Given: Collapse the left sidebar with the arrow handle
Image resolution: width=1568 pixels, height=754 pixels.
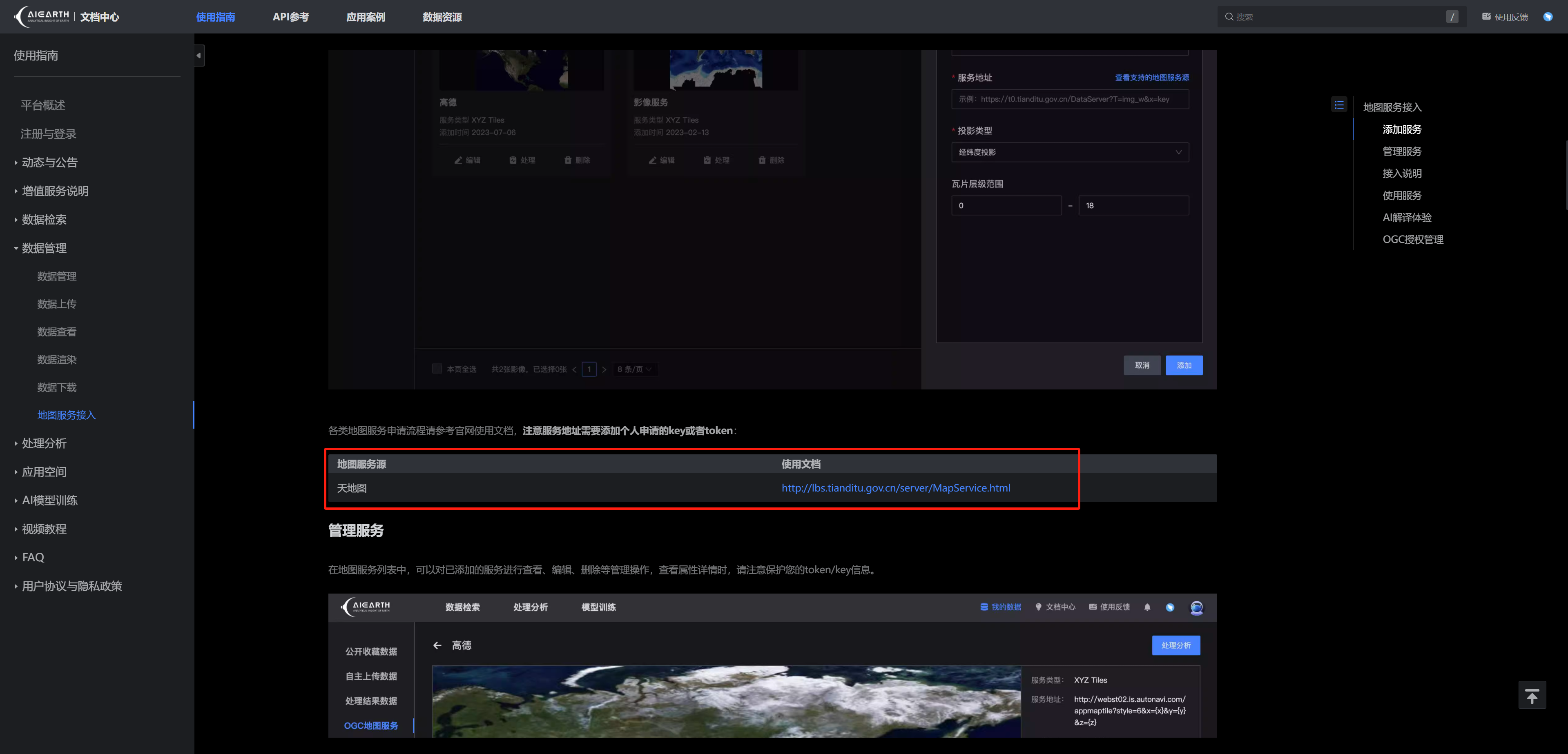Looking at the screenshot, I should click(x=199, y=56).
